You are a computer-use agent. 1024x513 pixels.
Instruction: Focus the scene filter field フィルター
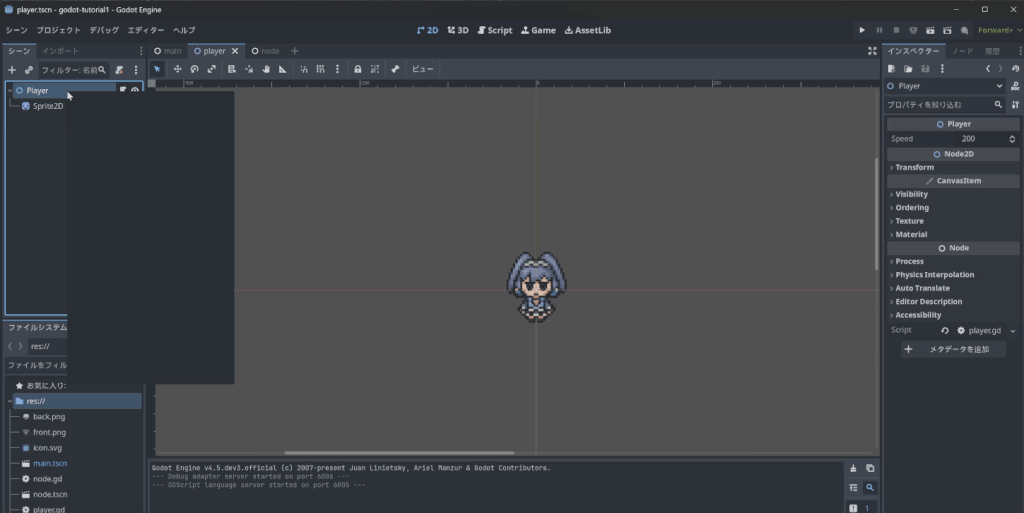(x=73, y=70)
